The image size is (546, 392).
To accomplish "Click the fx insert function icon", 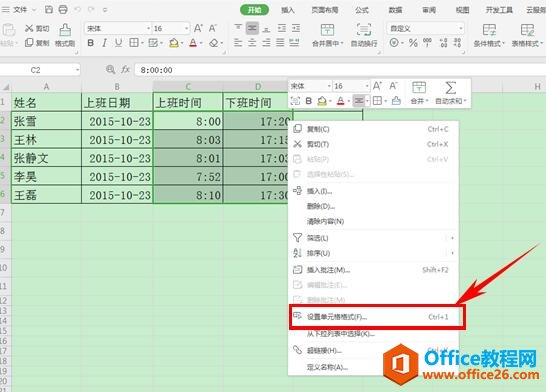I will (125, 70).
